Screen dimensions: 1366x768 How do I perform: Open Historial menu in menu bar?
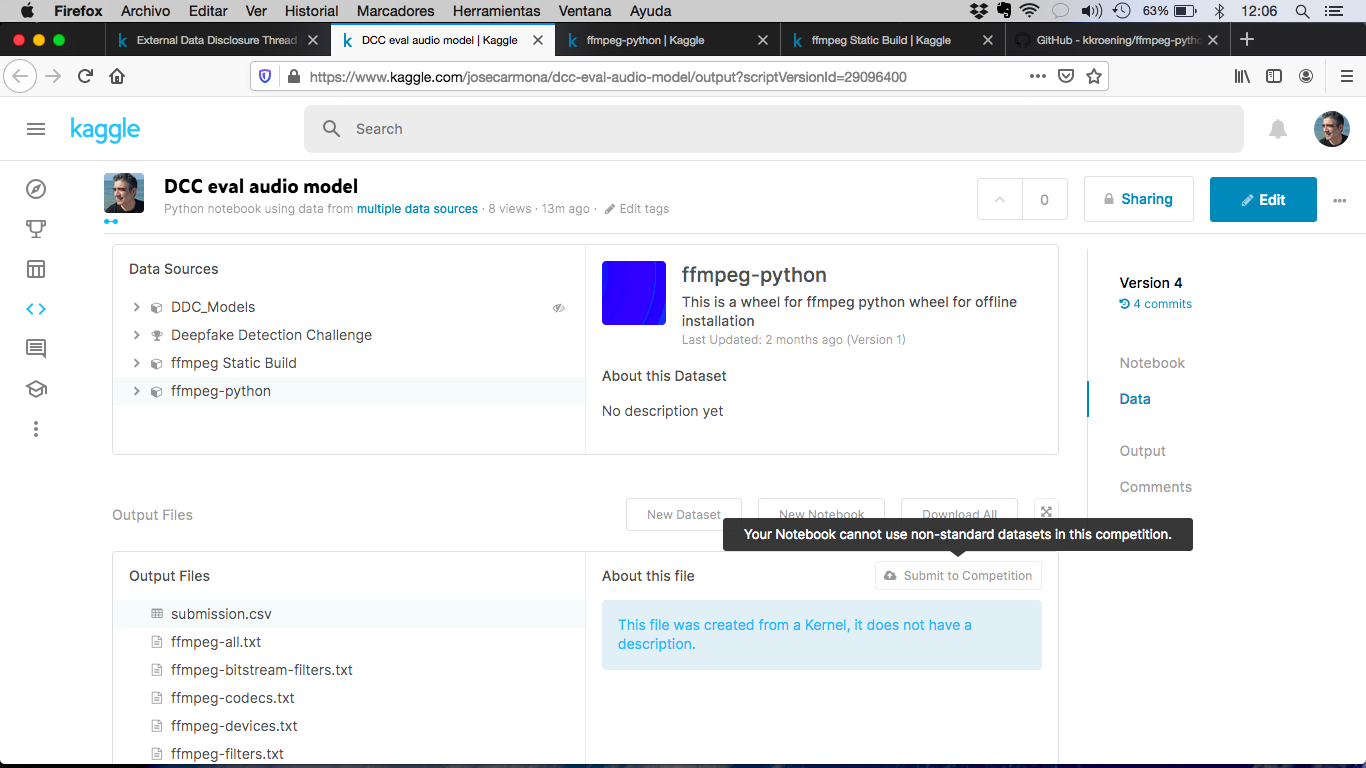click(x=311, y=11)
